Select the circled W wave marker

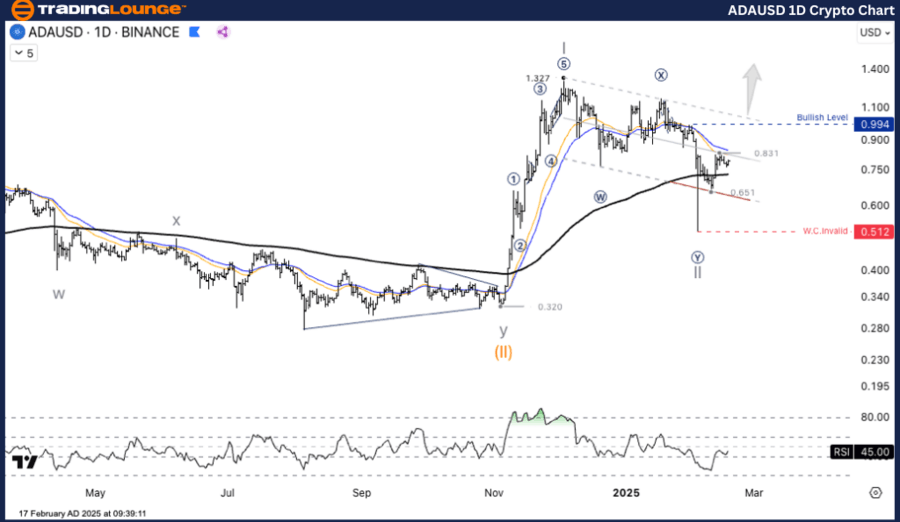(x=600, y=197)
